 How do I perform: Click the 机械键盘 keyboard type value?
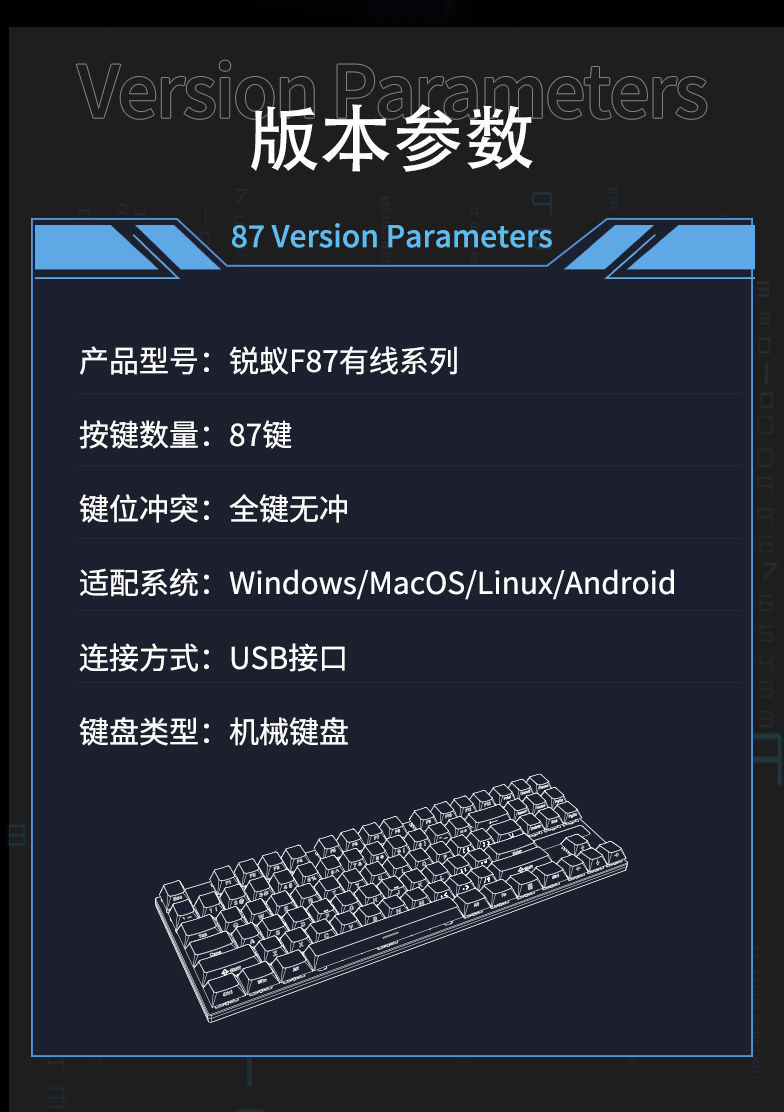point(288,731)
